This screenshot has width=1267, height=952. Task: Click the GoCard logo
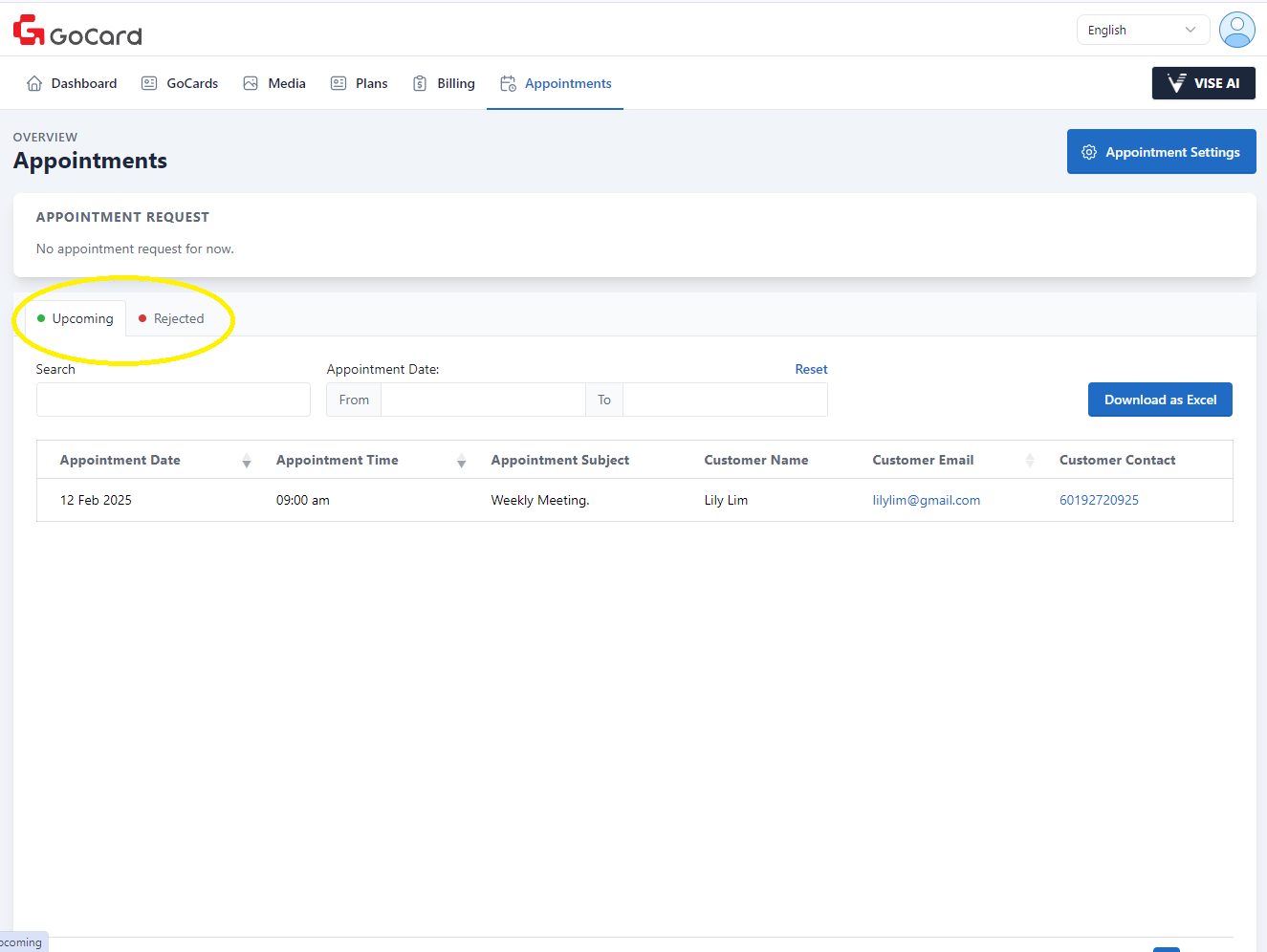(x=77, y=32)
